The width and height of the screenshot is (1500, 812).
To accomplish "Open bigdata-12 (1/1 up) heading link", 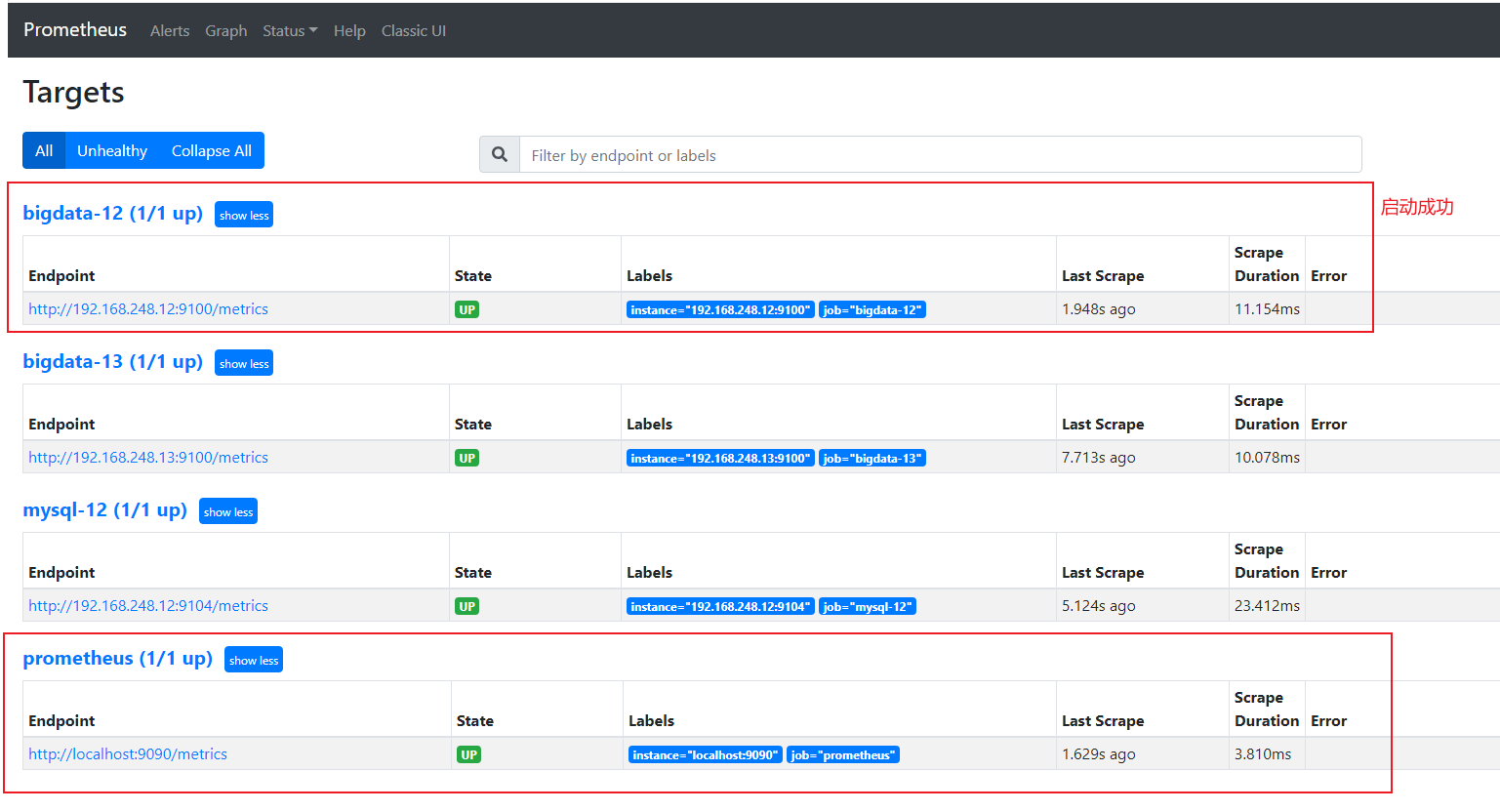I will (113, 213).
